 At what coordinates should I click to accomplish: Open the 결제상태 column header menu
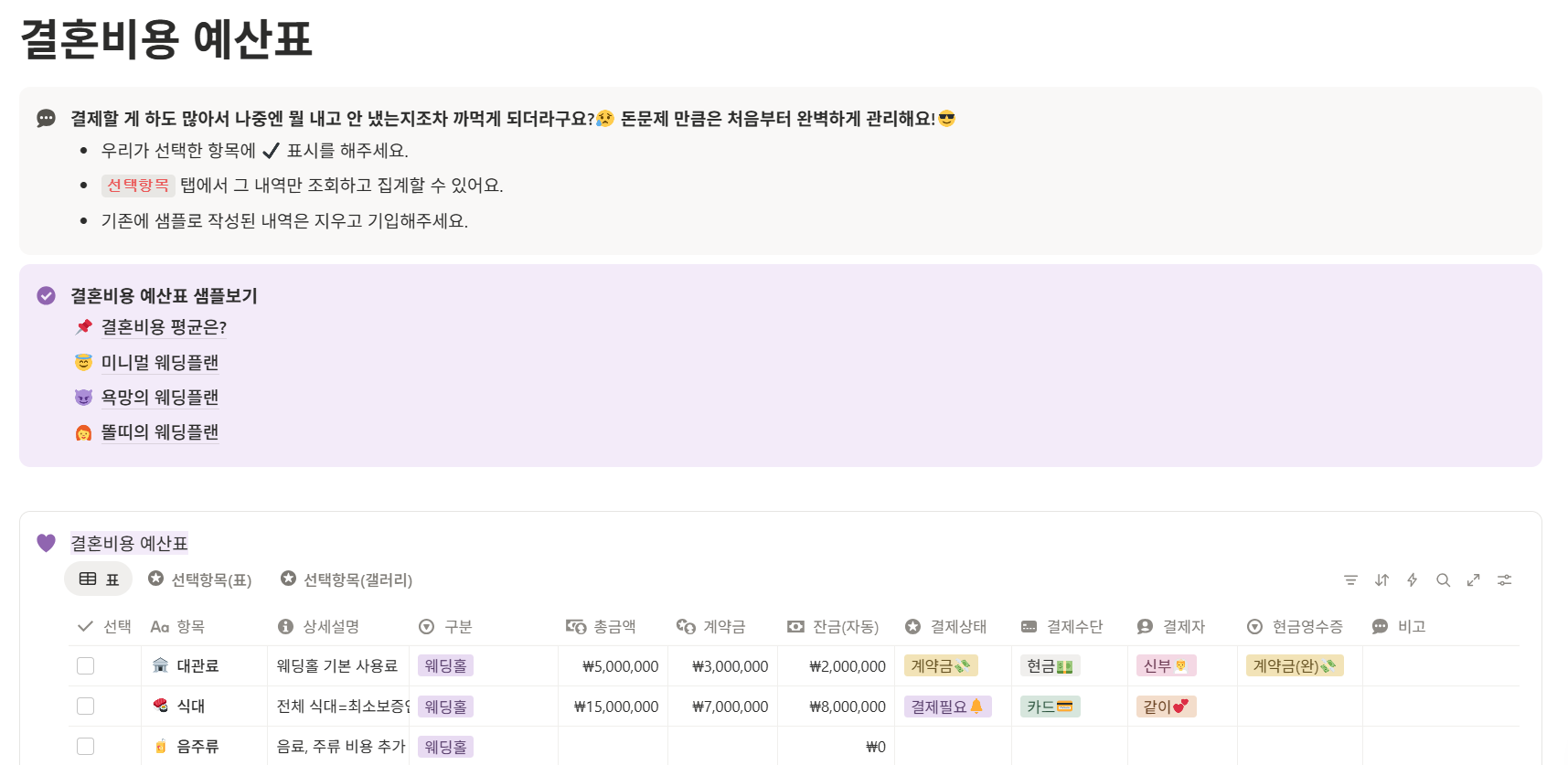point(953,626)
